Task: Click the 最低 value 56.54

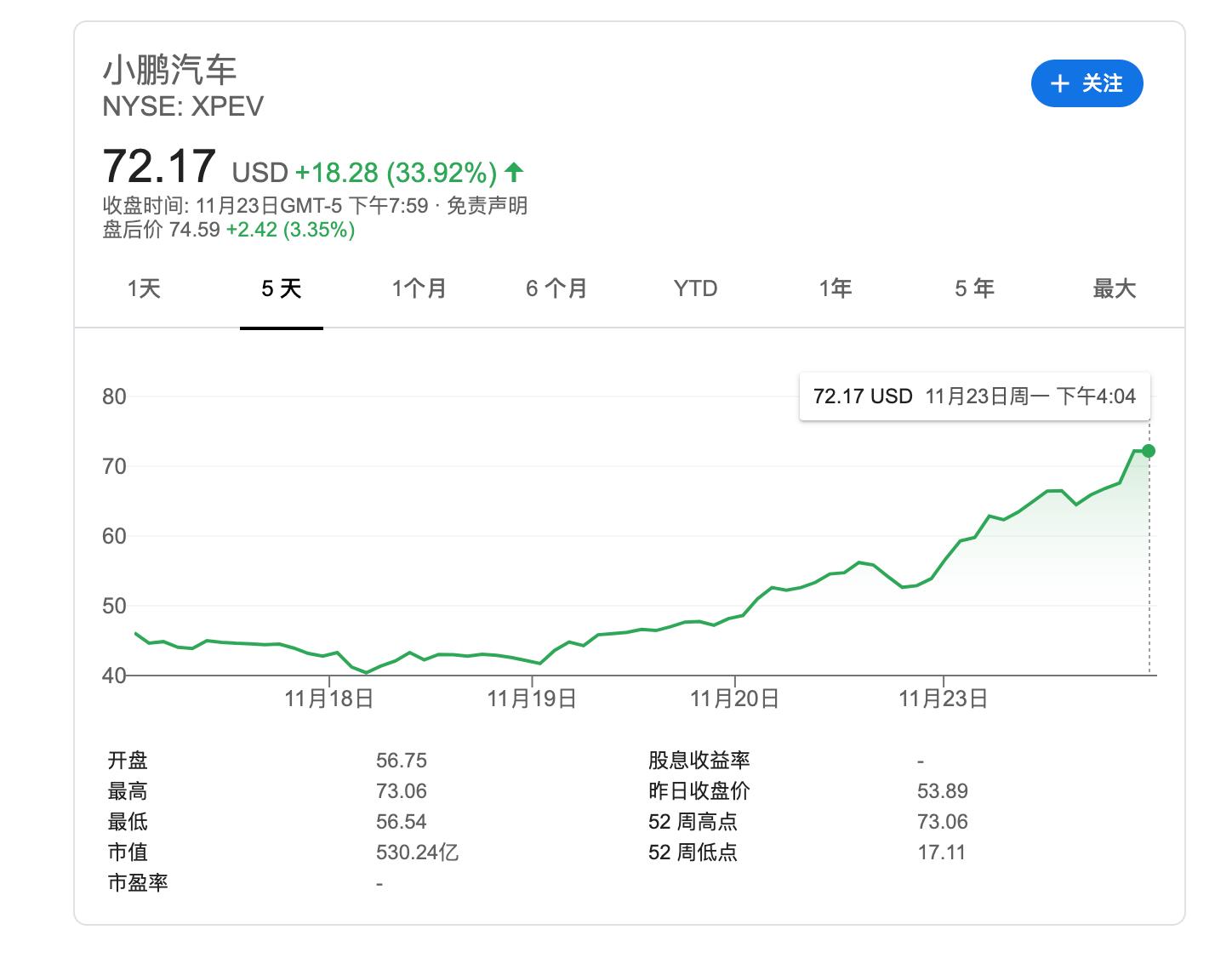Action: click(x=402, y=822)
